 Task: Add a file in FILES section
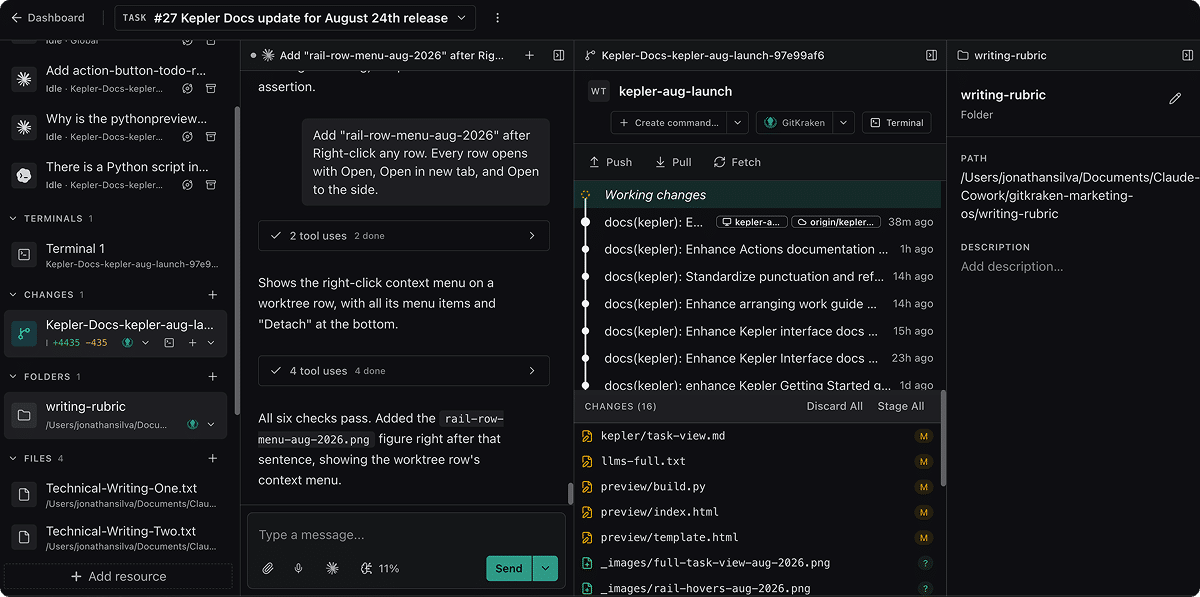point(212,459)
